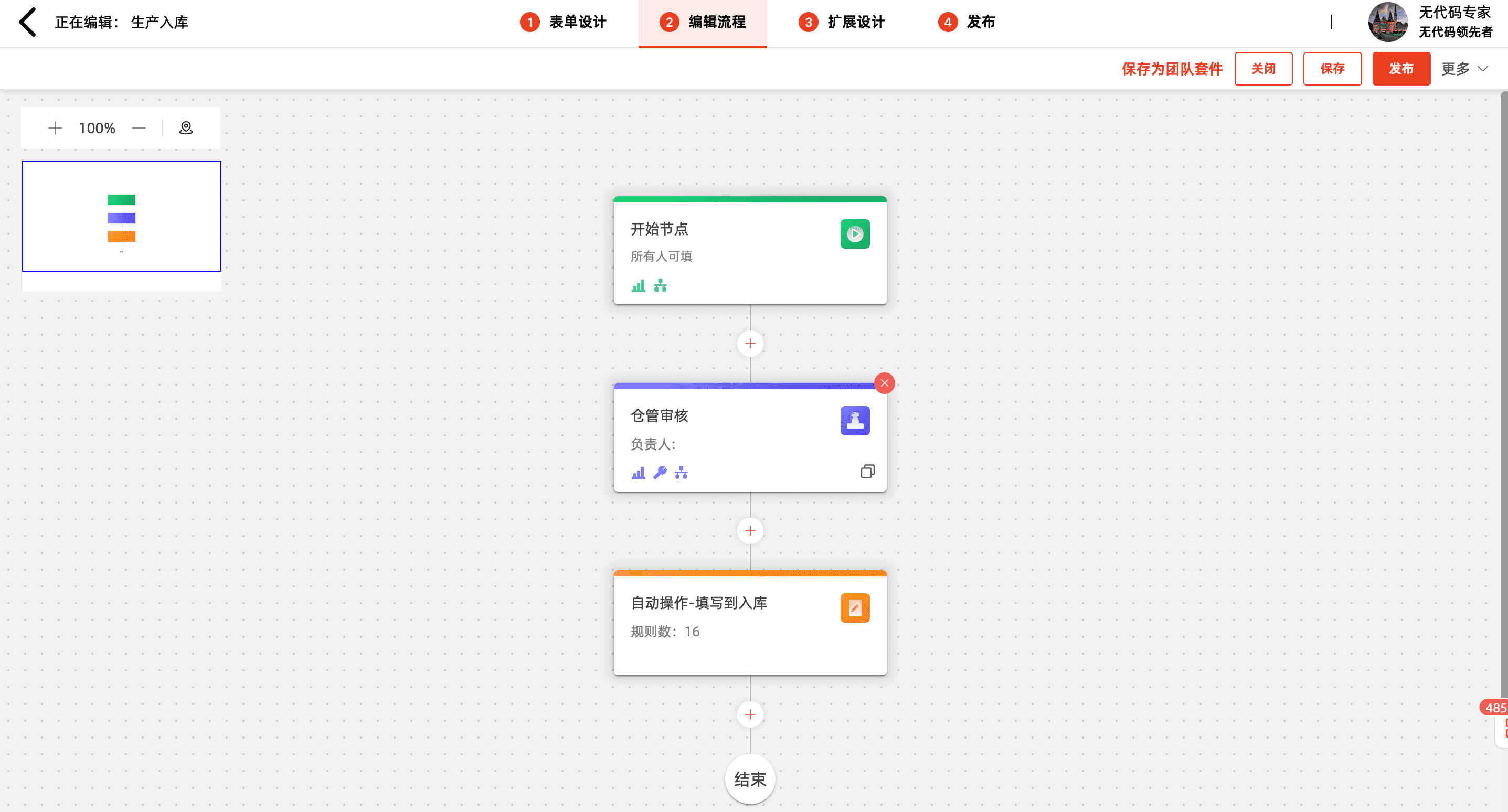This screenshot has width=1508, height=812.
Task: Click the 保存为团队套件 link
Action: click(x=1171, y=69)
